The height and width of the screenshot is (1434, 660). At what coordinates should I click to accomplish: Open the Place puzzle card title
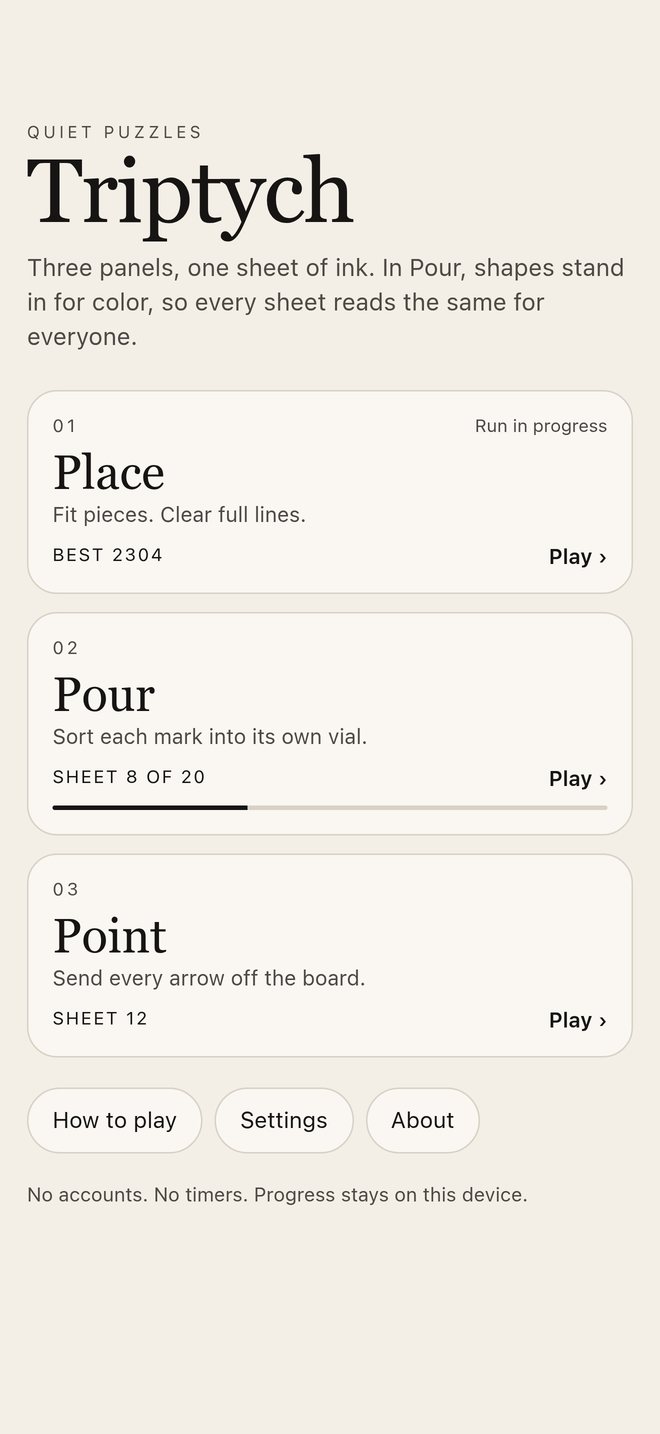[x=108, y=472]
